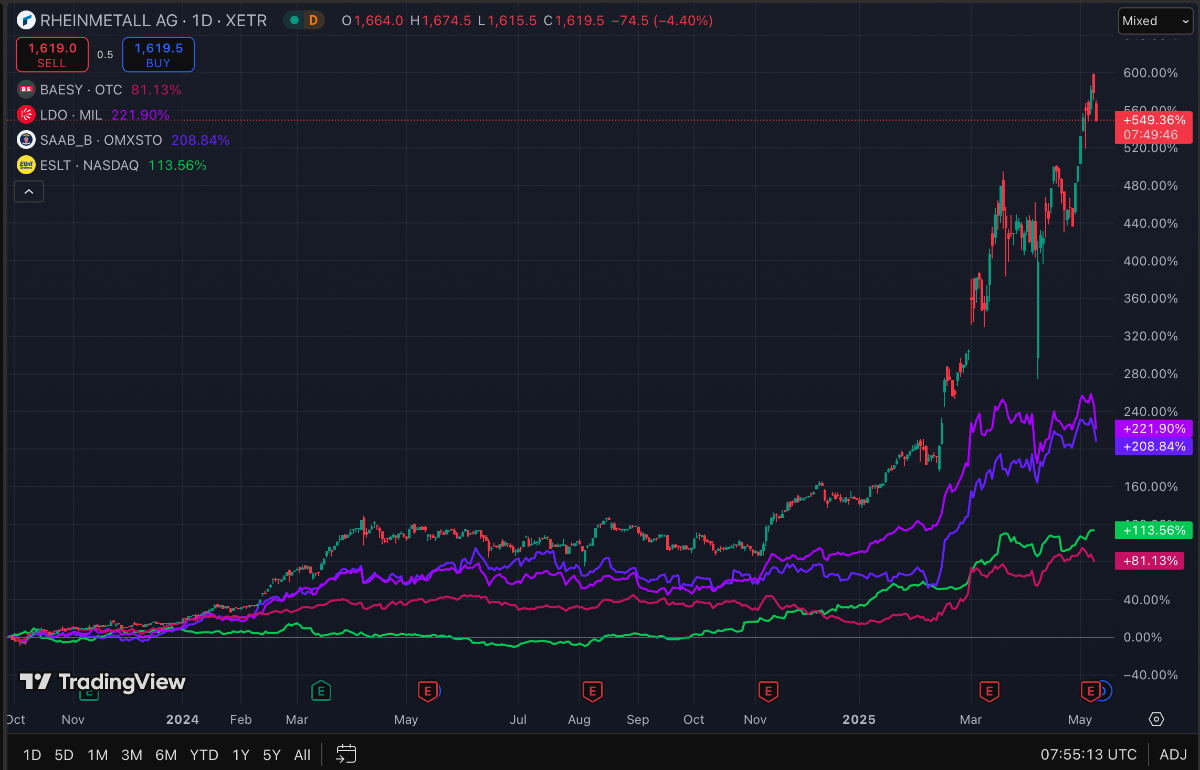The height and width of the screenshot is (770, 1200).
Task: Open the Mixed price scale dropdown
Action: click(1148, 20)
